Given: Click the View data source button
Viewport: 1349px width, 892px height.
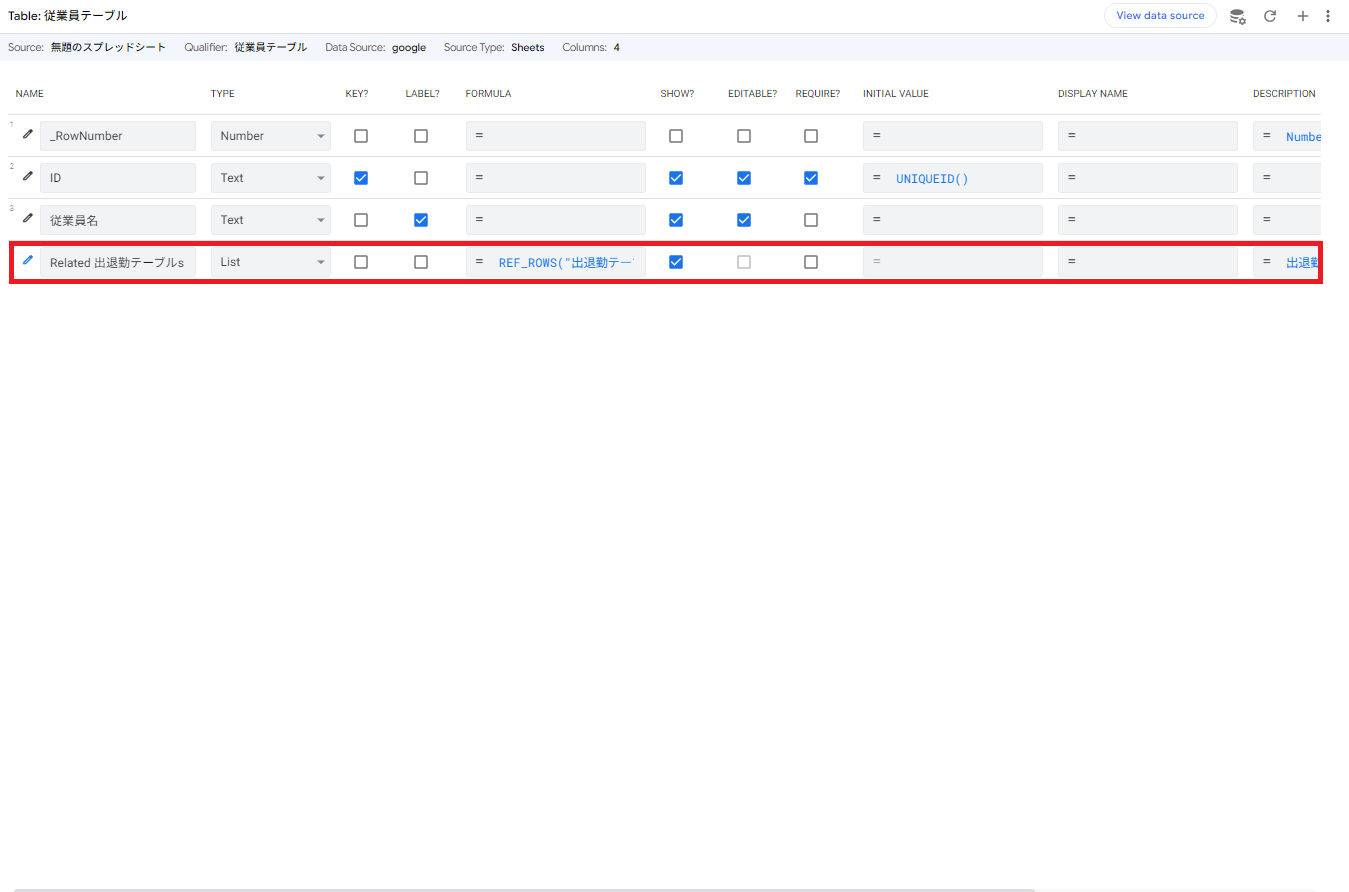Looking at the screenshot, I should pyautogui.click(x=1160, y=16).
